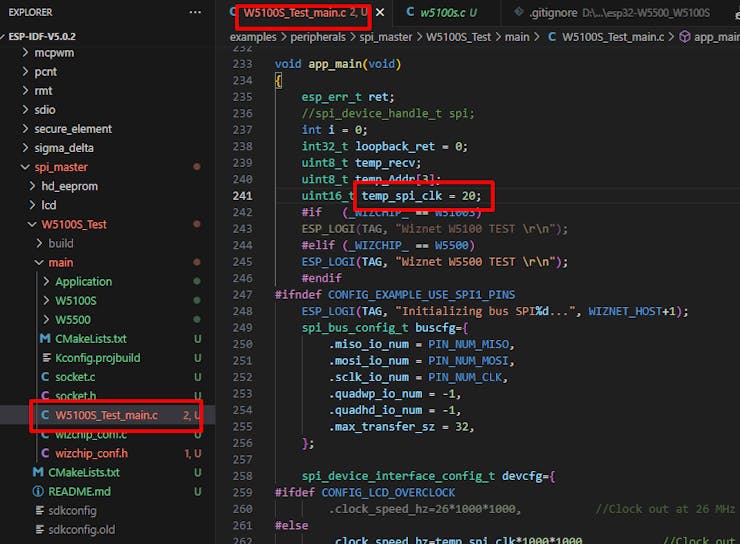Open Explorer more actions ellipsis menu
Screen dimensions: 740x544
click(195, 12)
